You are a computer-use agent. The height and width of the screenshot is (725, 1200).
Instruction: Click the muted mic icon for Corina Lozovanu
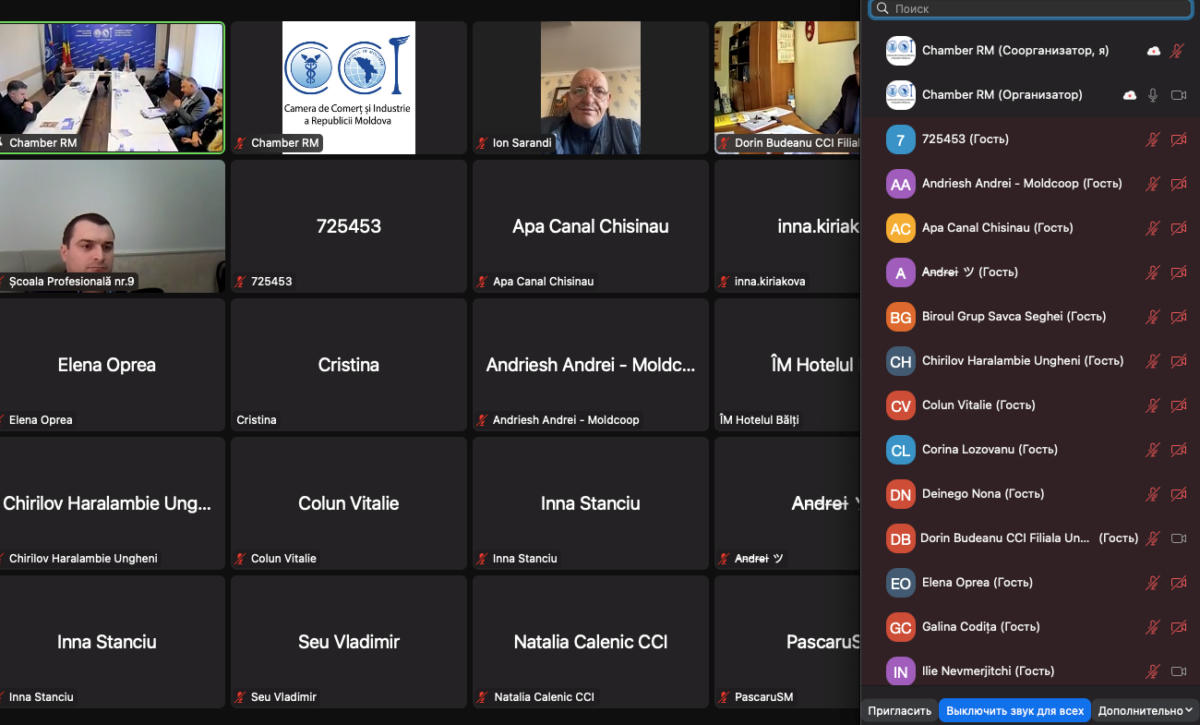(x=1153, y=450)
